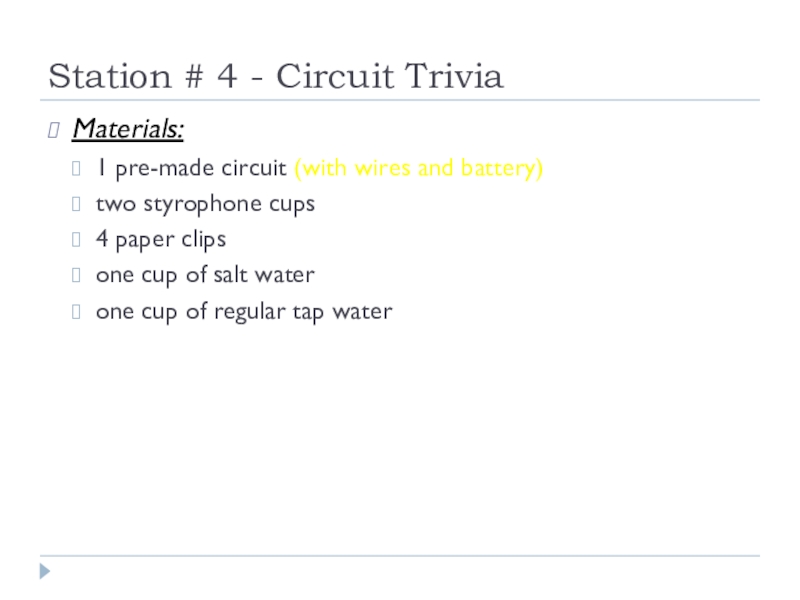Click the 'one cup of salt water' text
Screen dimensions: 800x600
[x=205, y=275]
